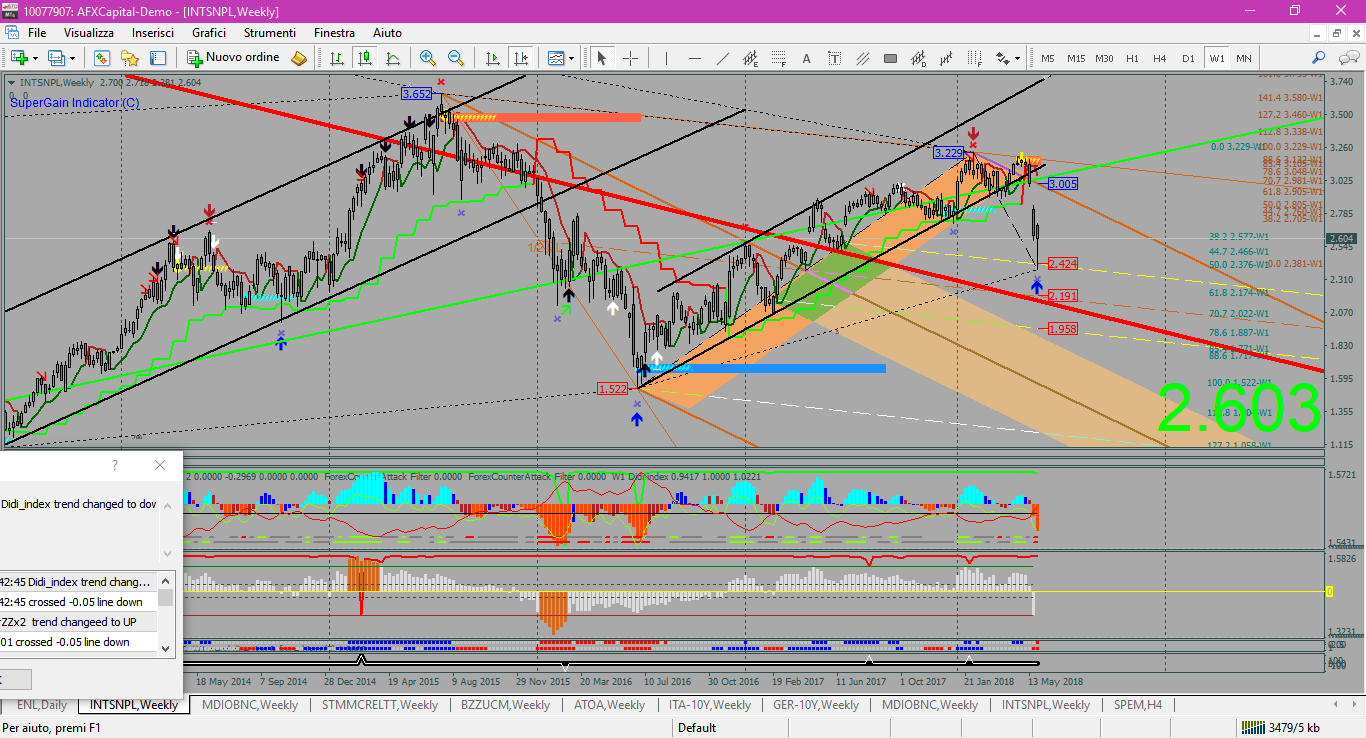This screenshot has height=738, width=1366.
Task: Select the Fibonacci retracement tool
Action: click(x=778, y=58)
